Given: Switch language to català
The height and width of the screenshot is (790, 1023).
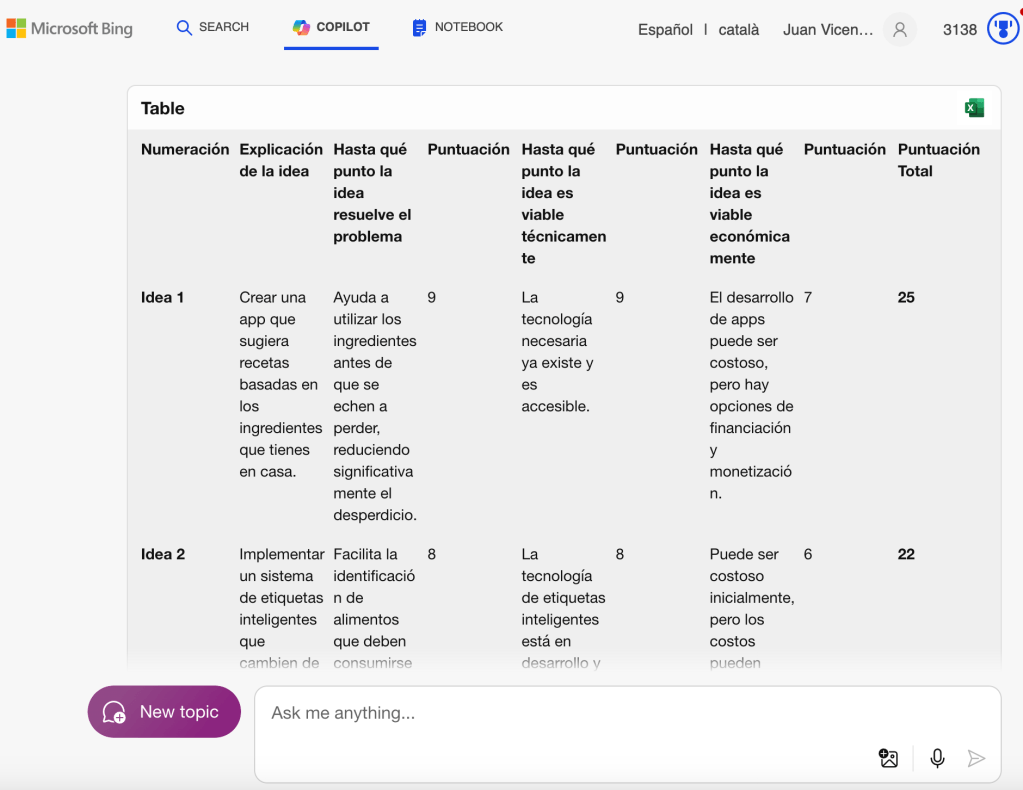Looking at the screenshot, I should 738,30.
